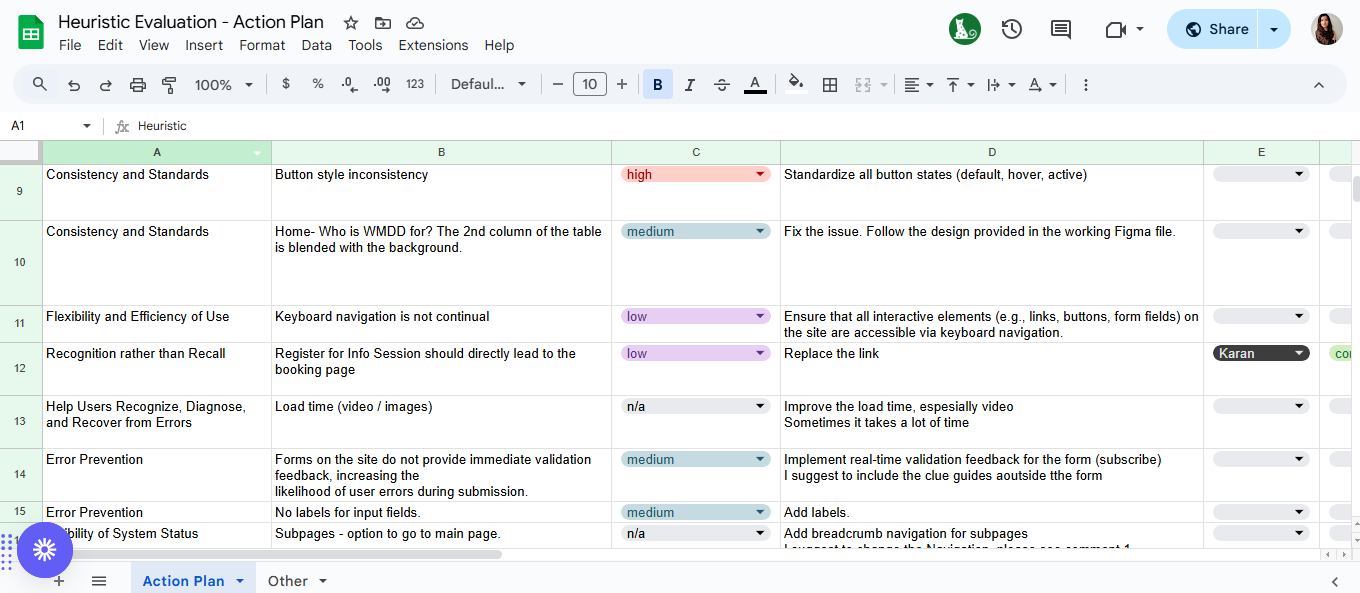1360x593 pixels.
Task: Show side panel chevron at bottom right
Action: (1335, 581)
